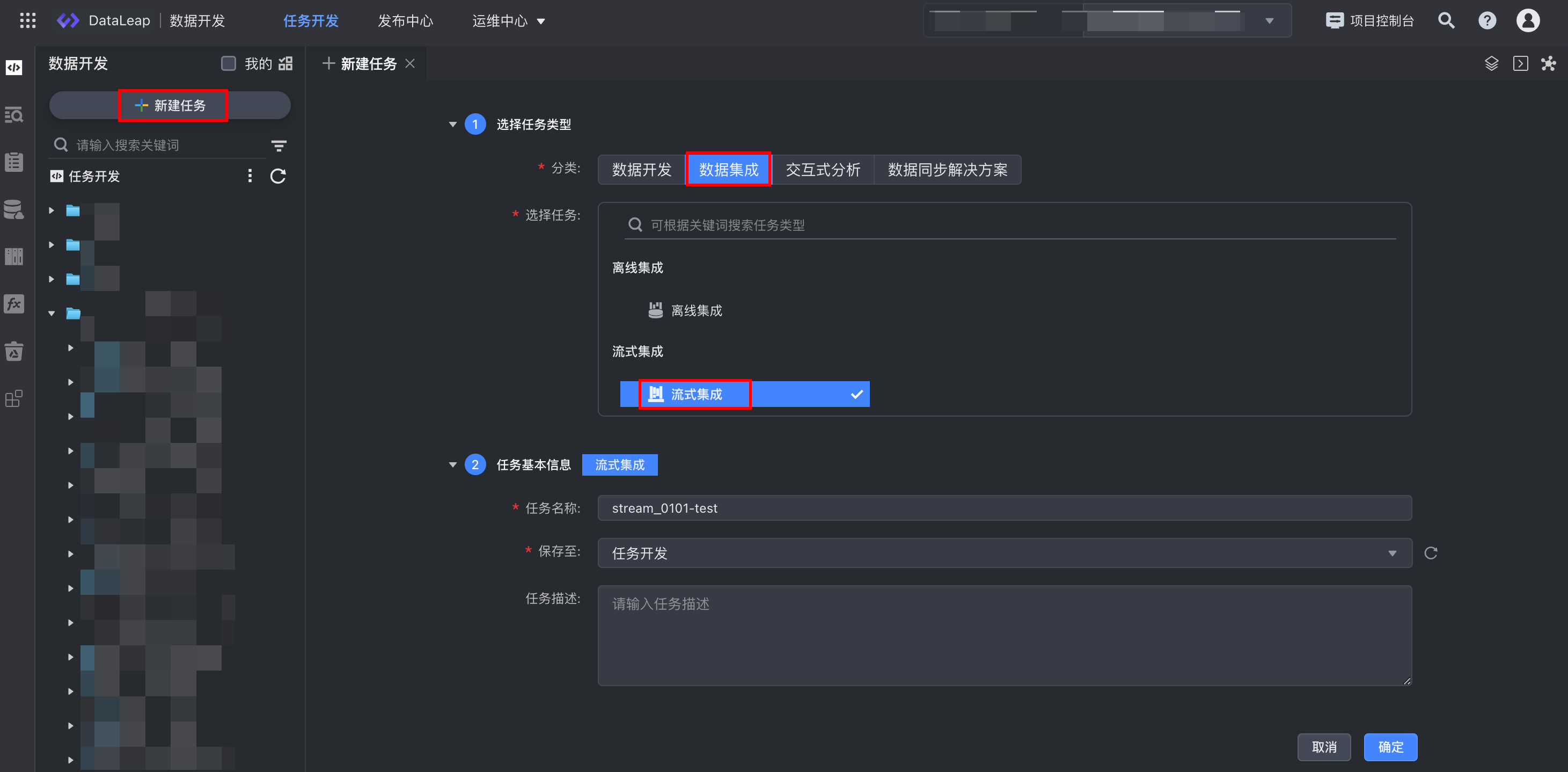Open the task list sidebar icon
The width and height of the screenshot is (1568, 772).
(x=14, y=162)
